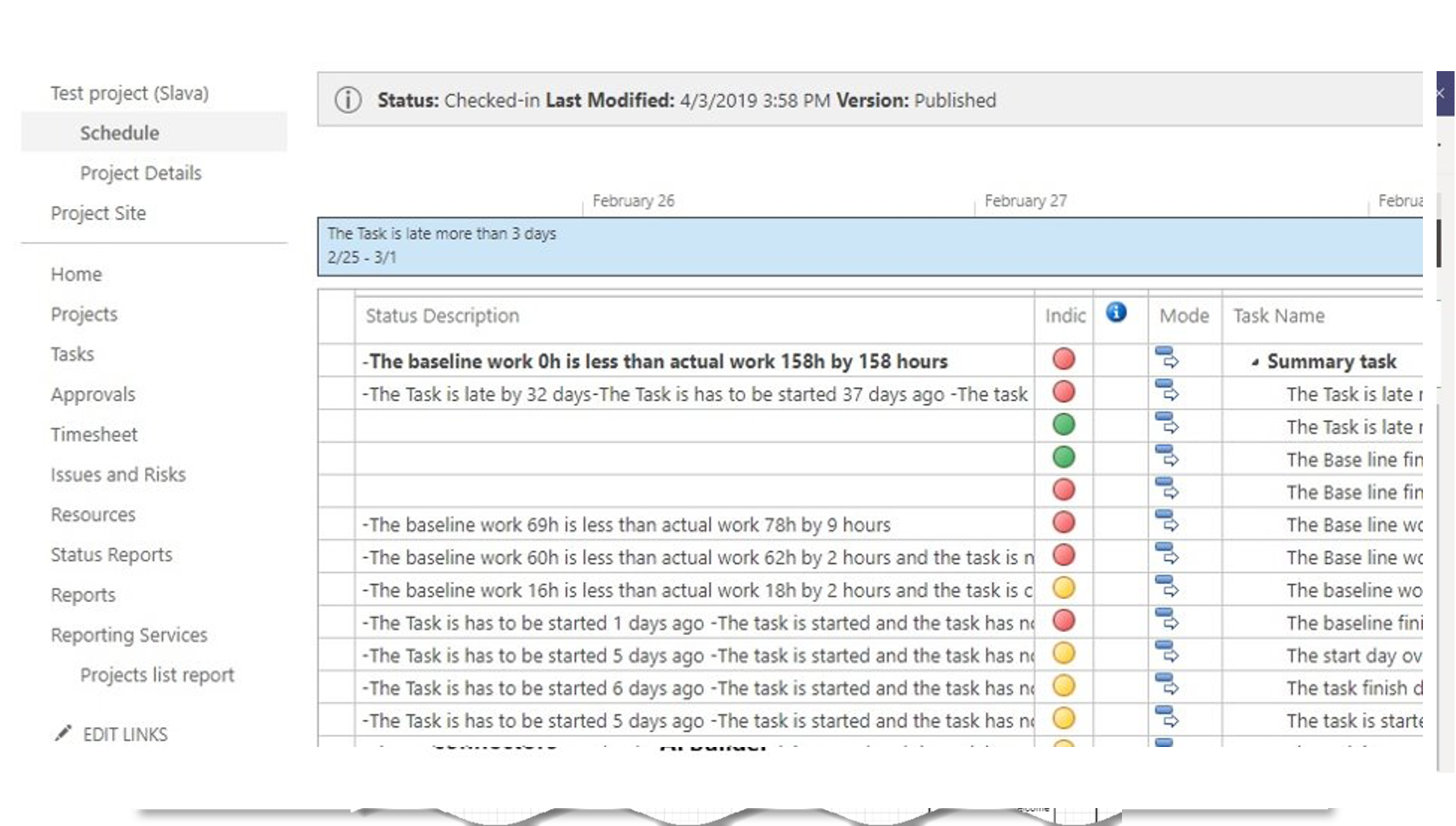Click the mode icon in 69h baseline work row
The width and height of the screenshot is (1456, 826).
point(1167,521)
